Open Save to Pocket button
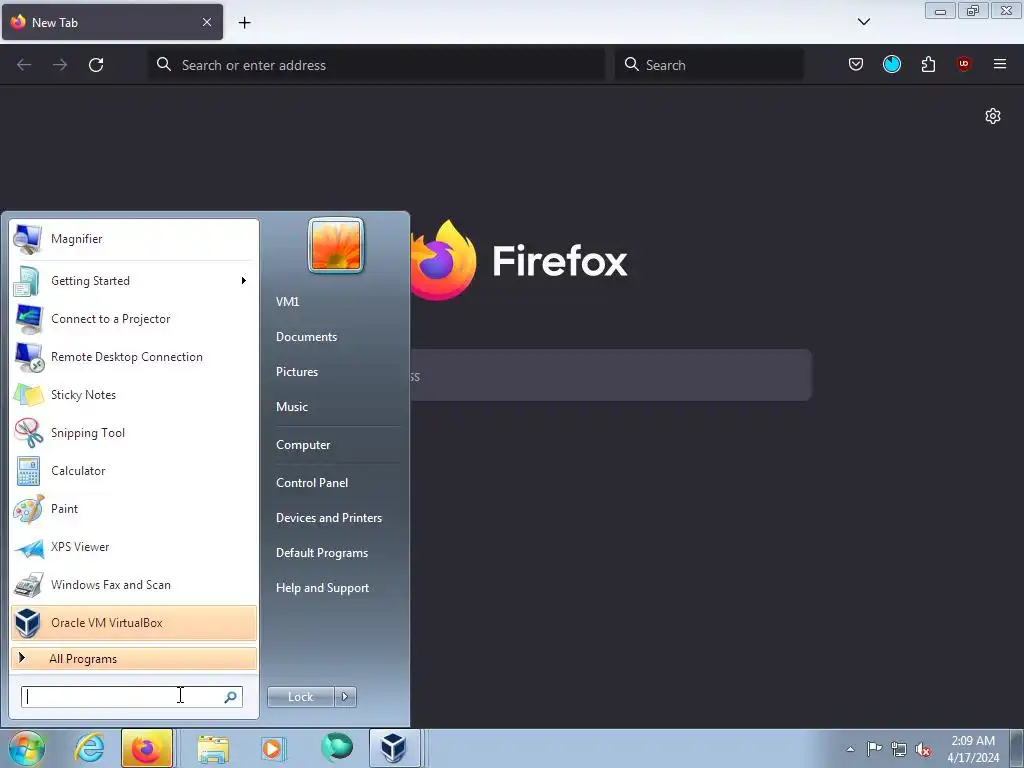Image resolution: width=1024 pixels, height=768 pixels. tap(856, 64)
